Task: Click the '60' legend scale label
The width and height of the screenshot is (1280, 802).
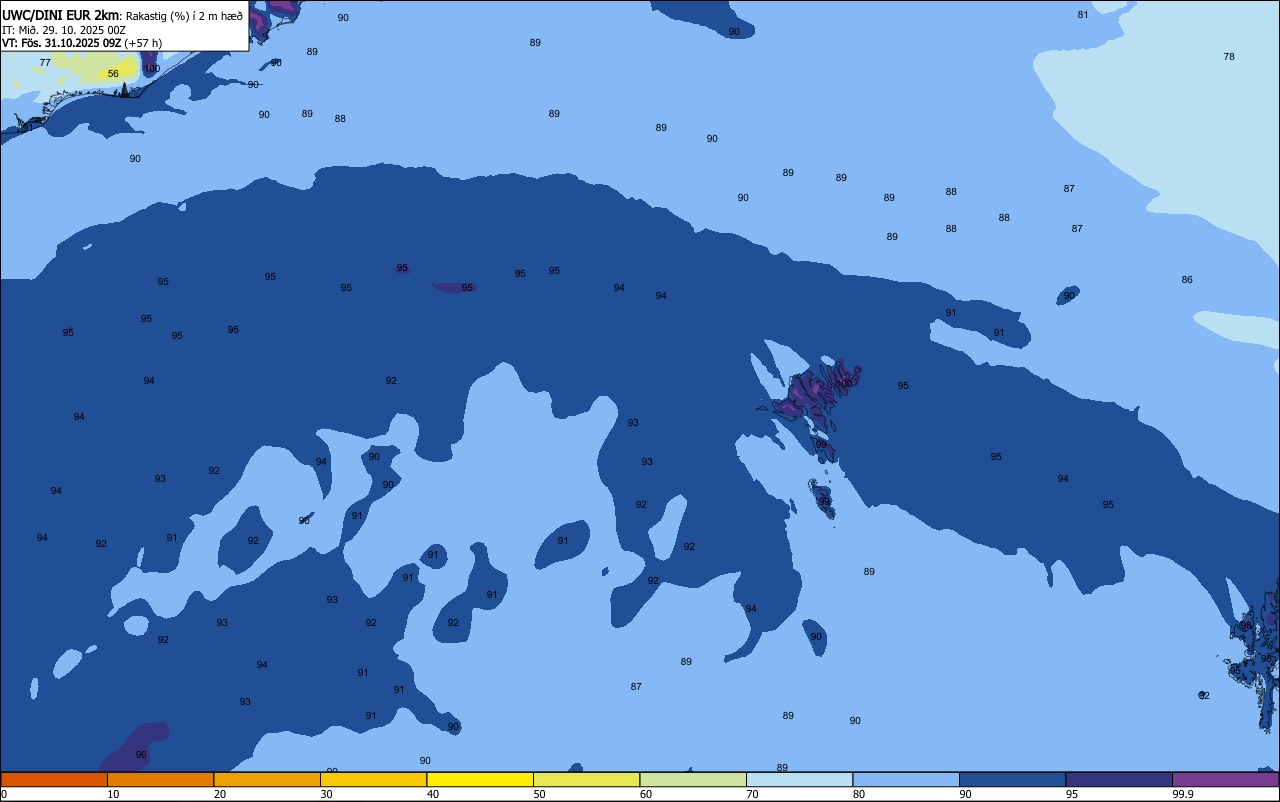Action: pos(646,794)
